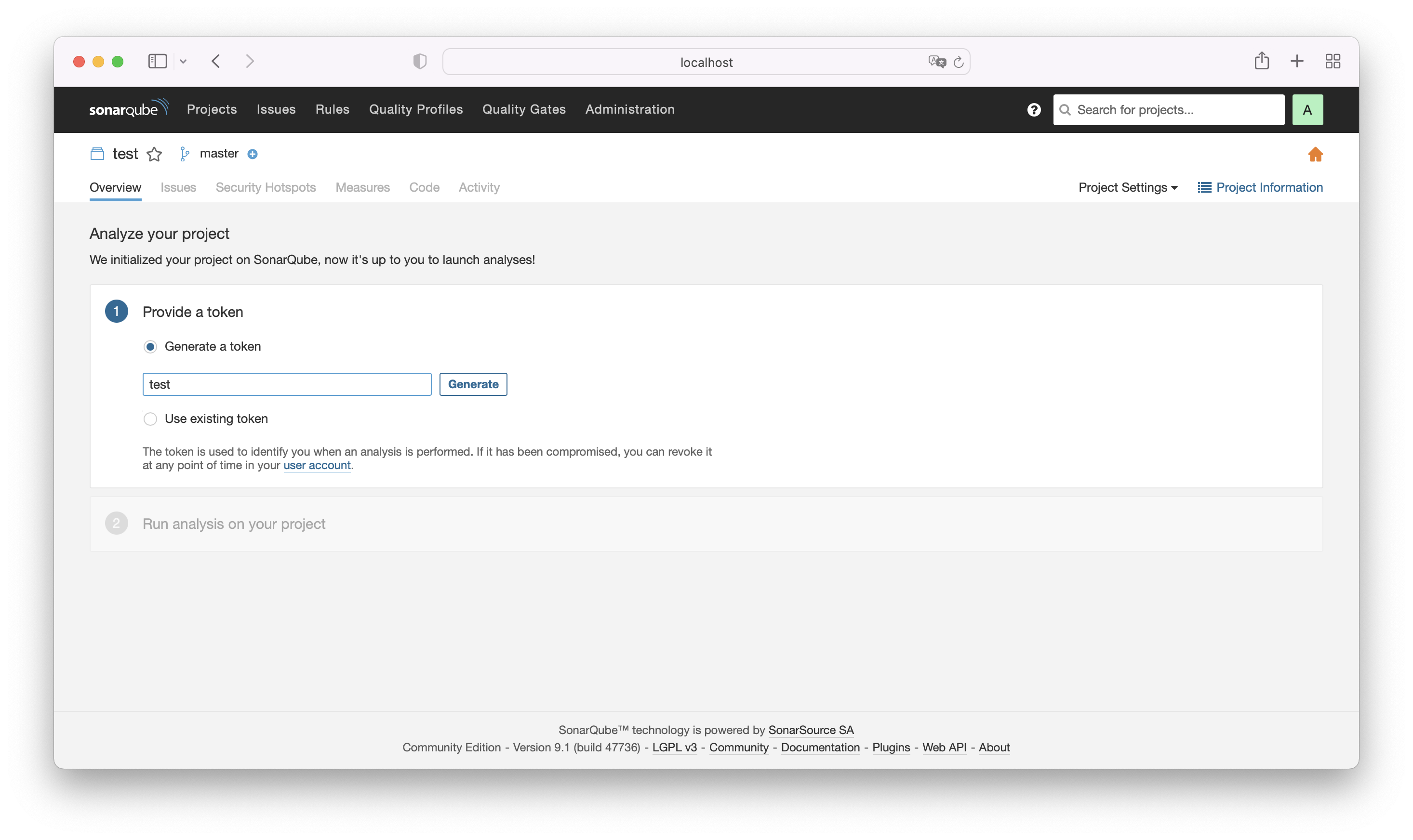Open the Rules menu item
Image resolution: width=1413 pixels, height=840 pixels.
point(333,109)
